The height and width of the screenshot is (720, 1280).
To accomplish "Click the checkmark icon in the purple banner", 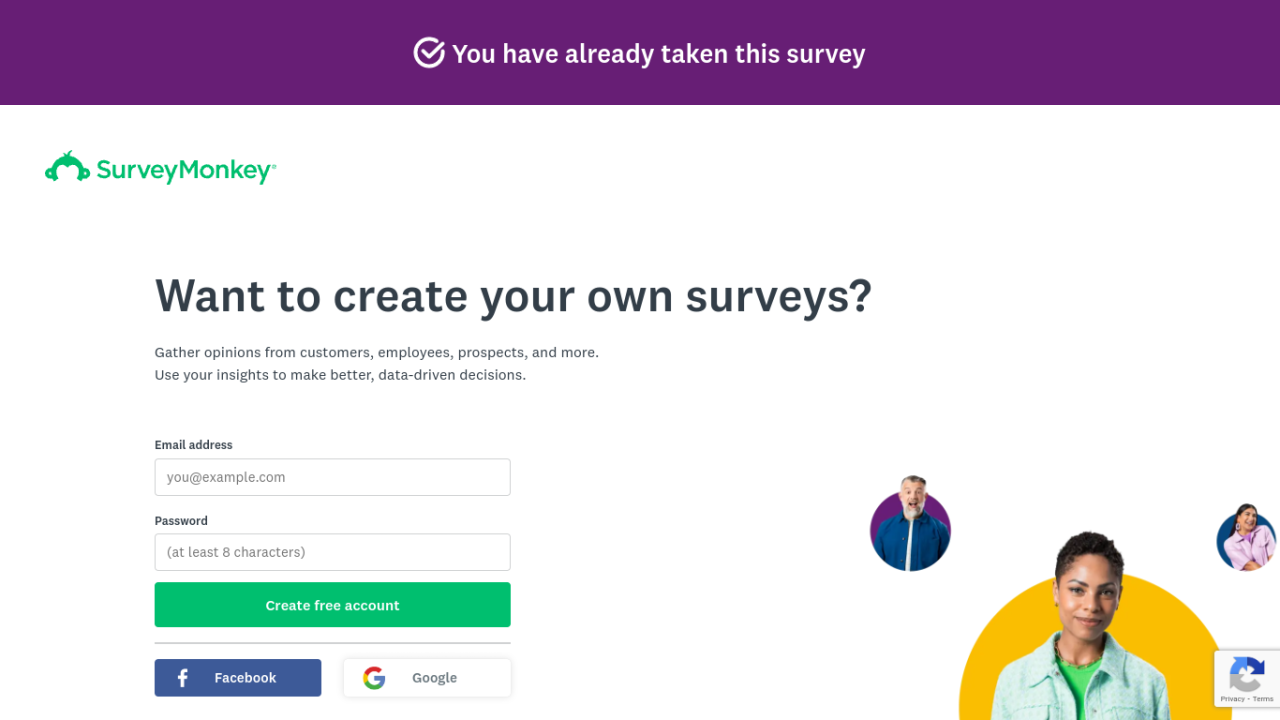I will [429, 53].
